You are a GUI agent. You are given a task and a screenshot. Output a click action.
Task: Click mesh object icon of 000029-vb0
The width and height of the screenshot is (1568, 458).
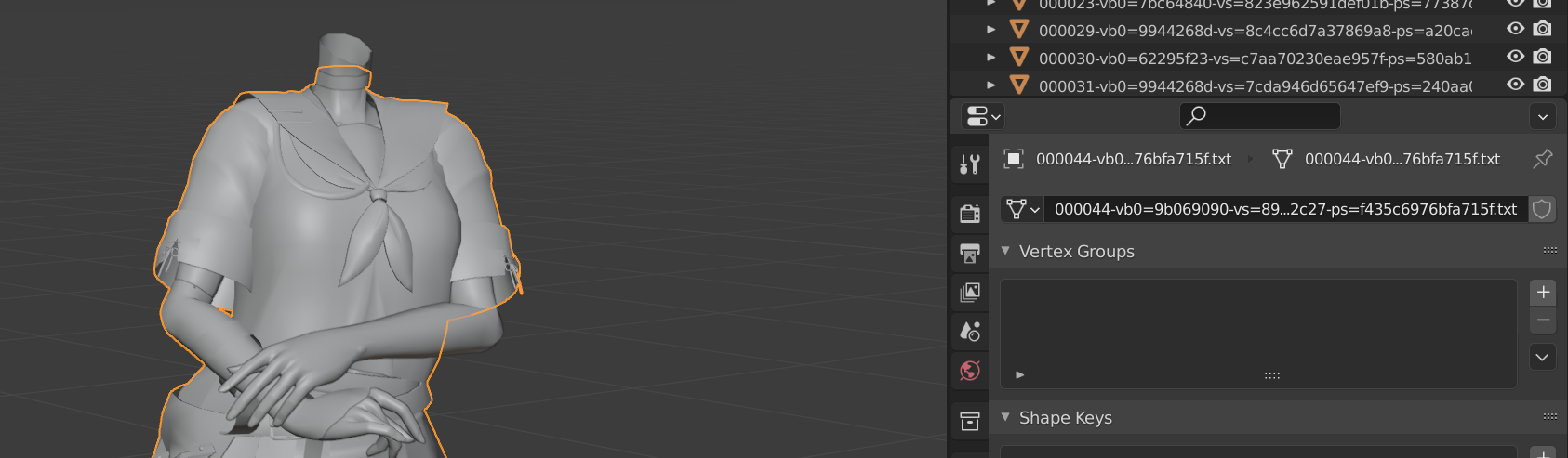[1019, 30]
